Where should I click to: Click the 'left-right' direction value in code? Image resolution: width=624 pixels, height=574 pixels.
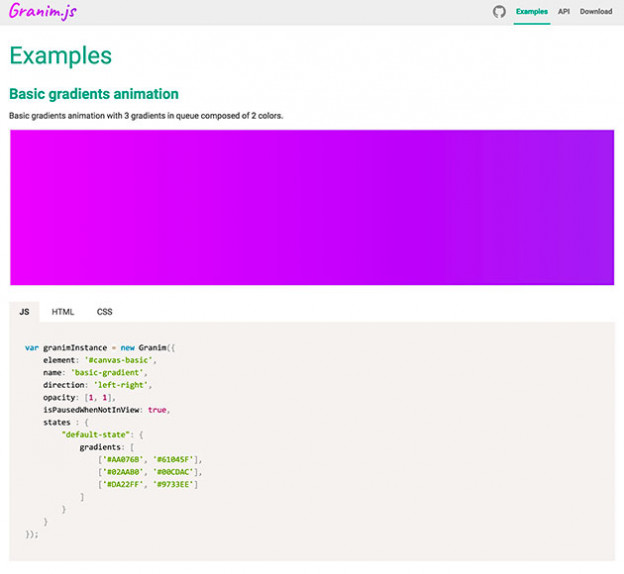[127, 384]
